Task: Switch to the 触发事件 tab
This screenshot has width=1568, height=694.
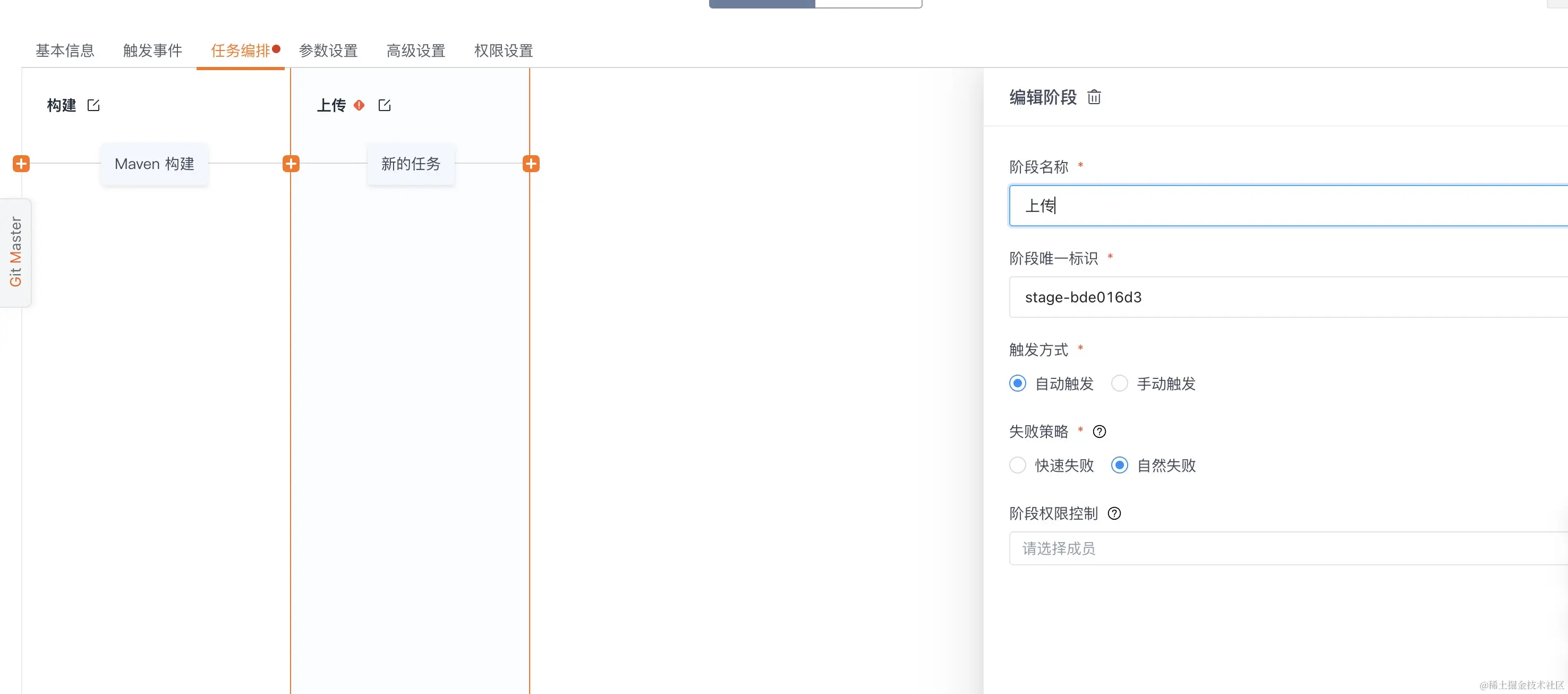Action: click(x=152, y=50)
